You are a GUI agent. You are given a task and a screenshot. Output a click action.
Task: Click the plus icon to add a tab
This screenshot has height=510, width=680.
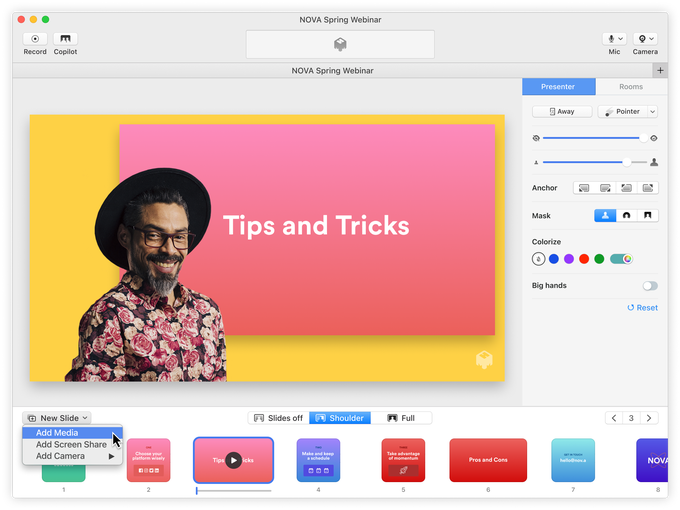(x=660, y=70)
